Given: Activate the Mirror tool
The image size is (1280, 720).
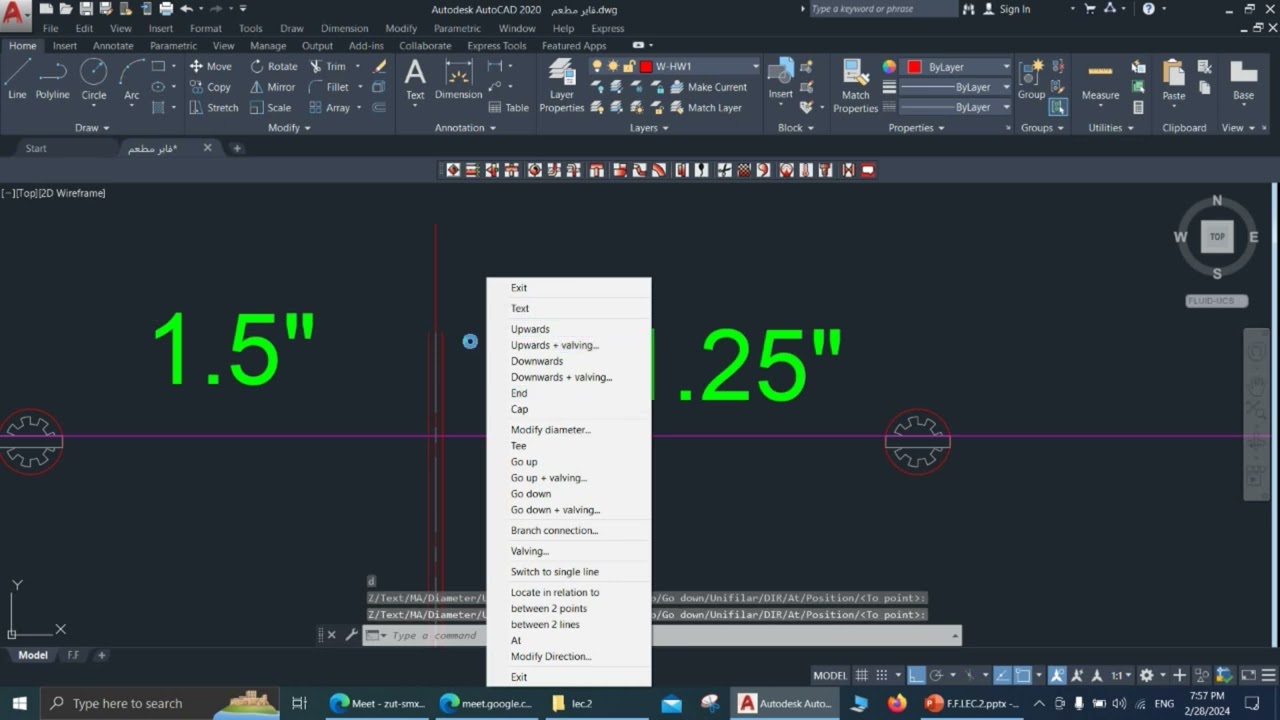Looking at the screenshot, I should coord(272,87).
